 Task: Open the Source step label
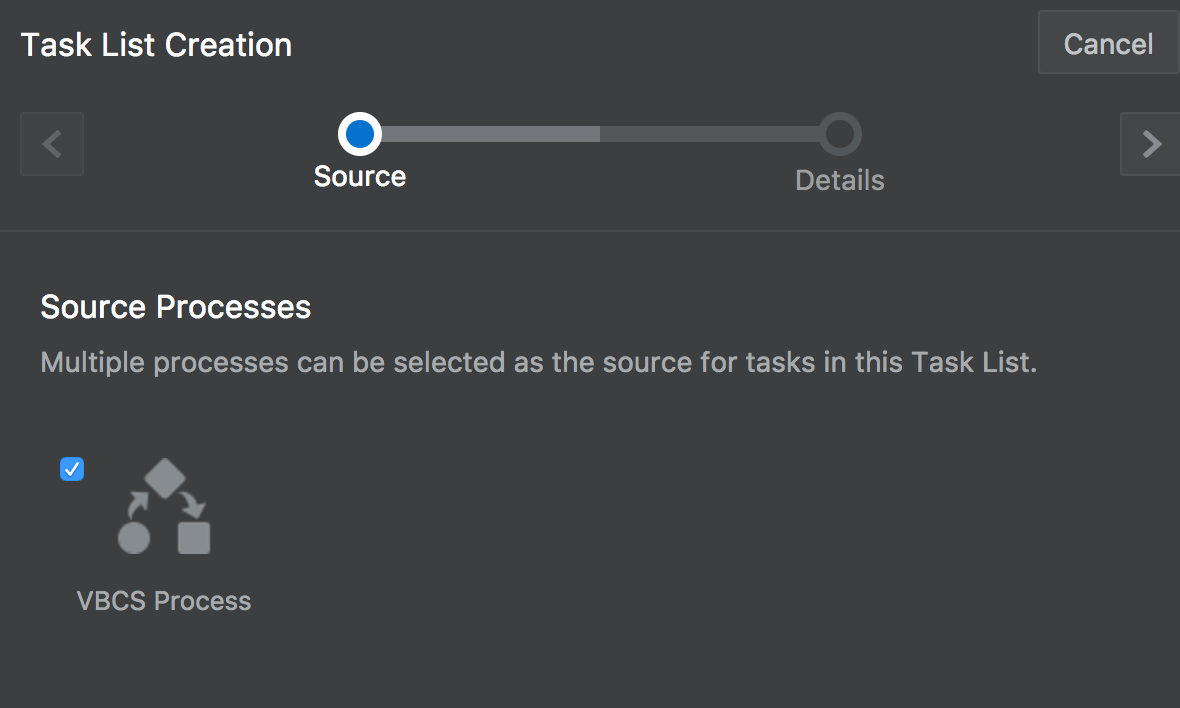(x=360, y=176)
